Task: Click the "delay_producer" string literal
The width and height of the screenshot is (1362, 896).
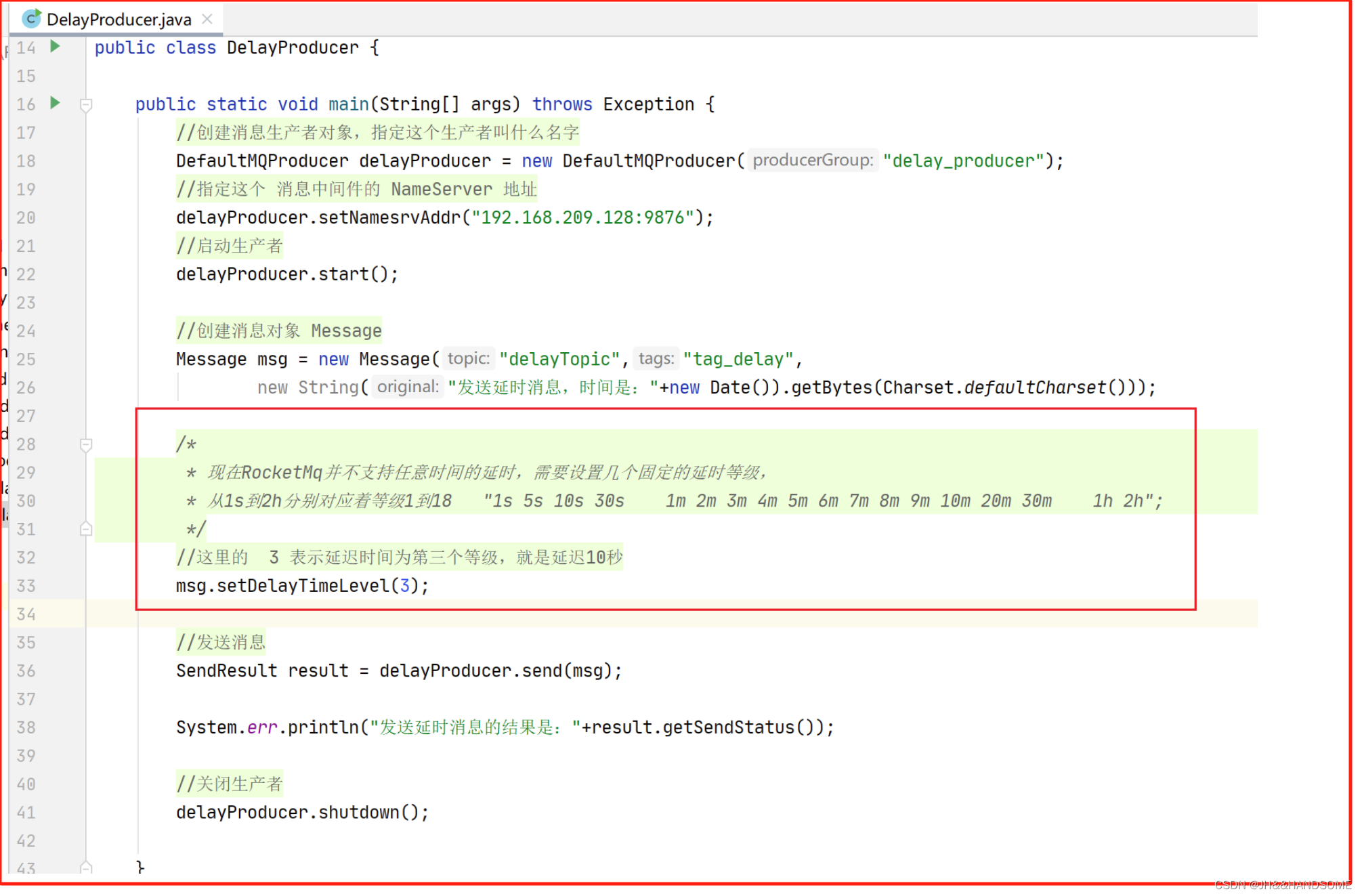Action: tap(963, 161)
